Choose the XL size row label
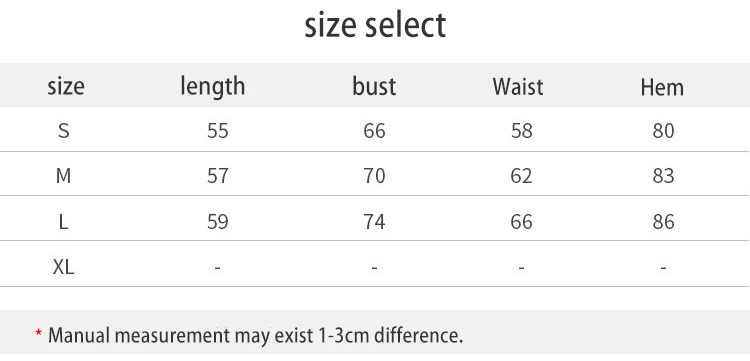 point(63,267)
